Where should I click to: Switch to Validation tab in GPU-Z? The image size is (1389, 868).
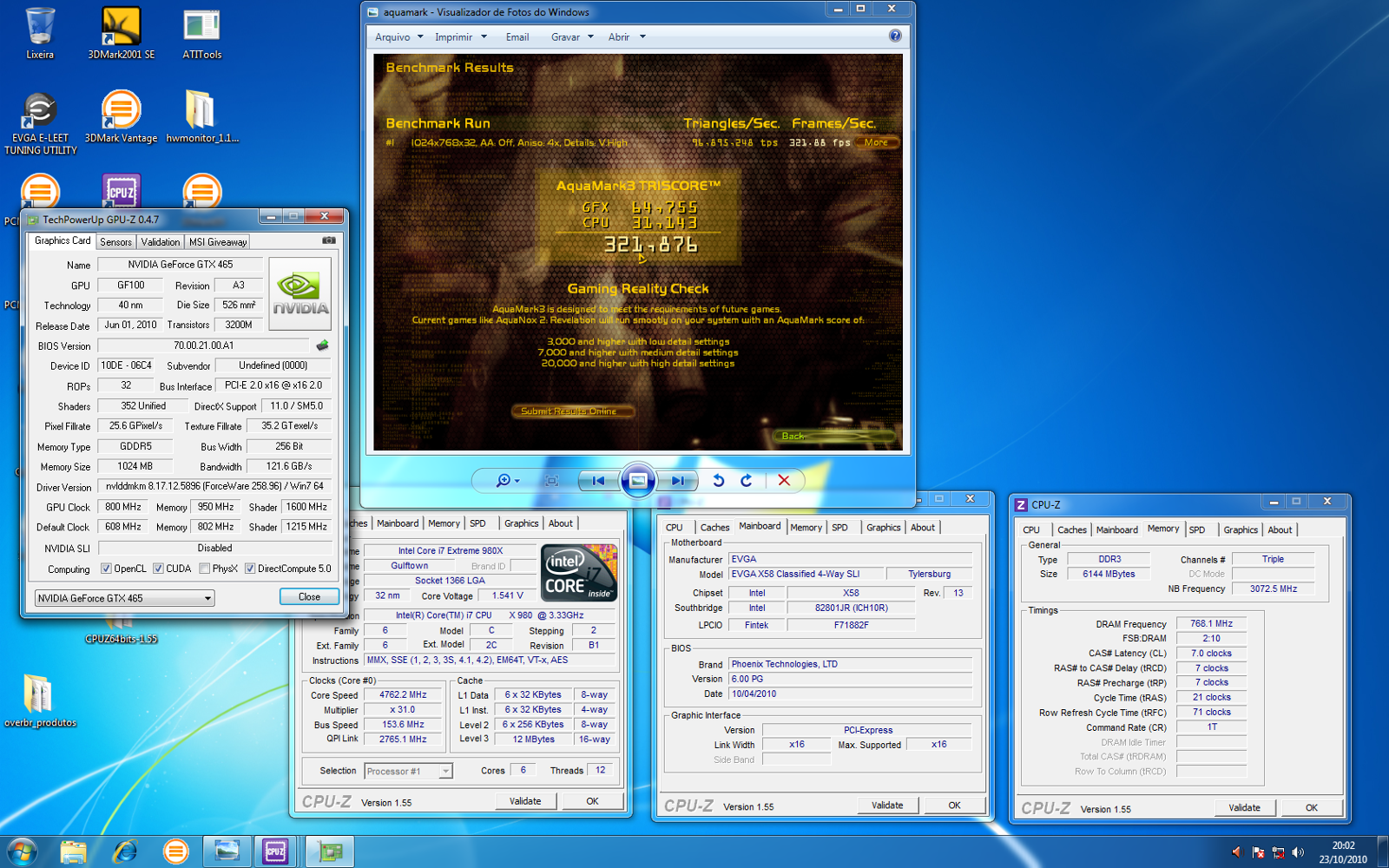click(x=161, y=242)
